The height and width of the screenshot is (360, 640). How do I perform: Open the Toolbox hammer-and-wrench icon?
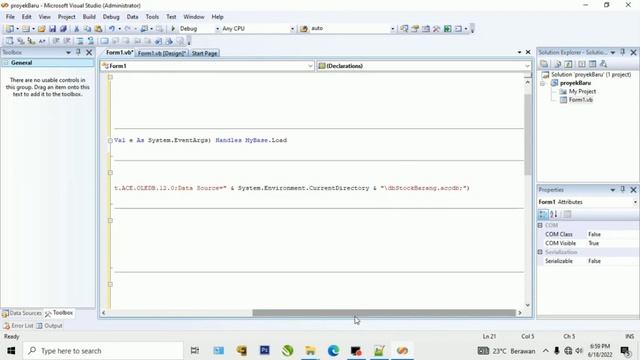point(436,29)
